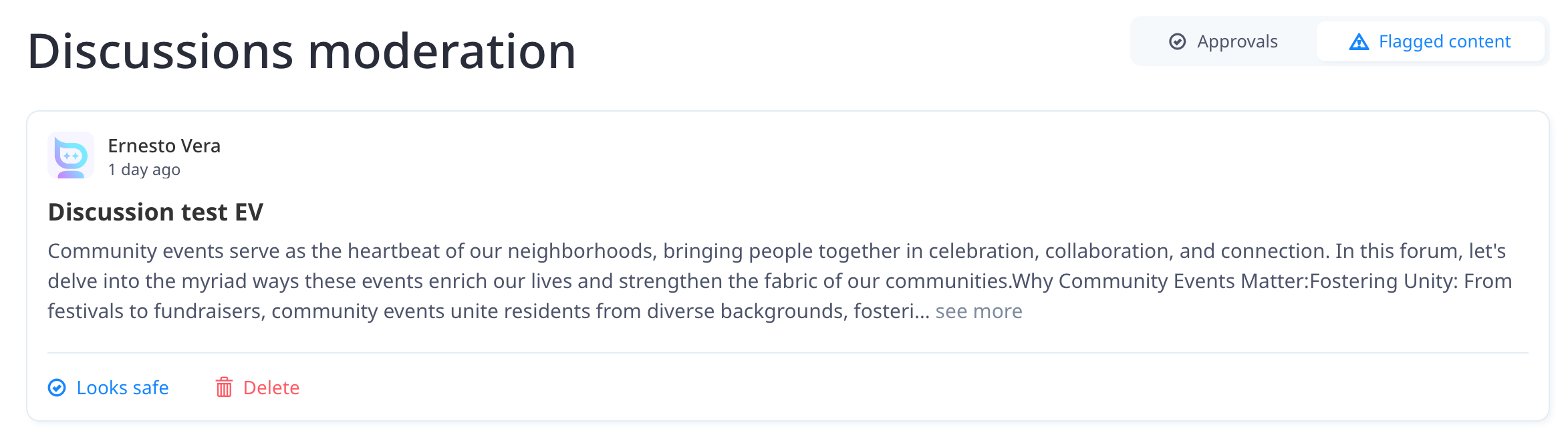
Task: Click the divider line above Looks safe
Action: pos(788,352)
